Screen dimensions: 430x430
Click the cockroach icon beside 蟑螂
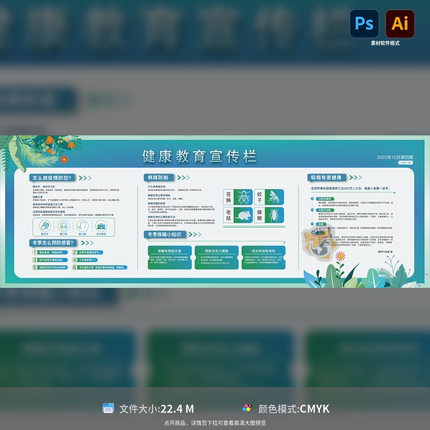[274, 215]
